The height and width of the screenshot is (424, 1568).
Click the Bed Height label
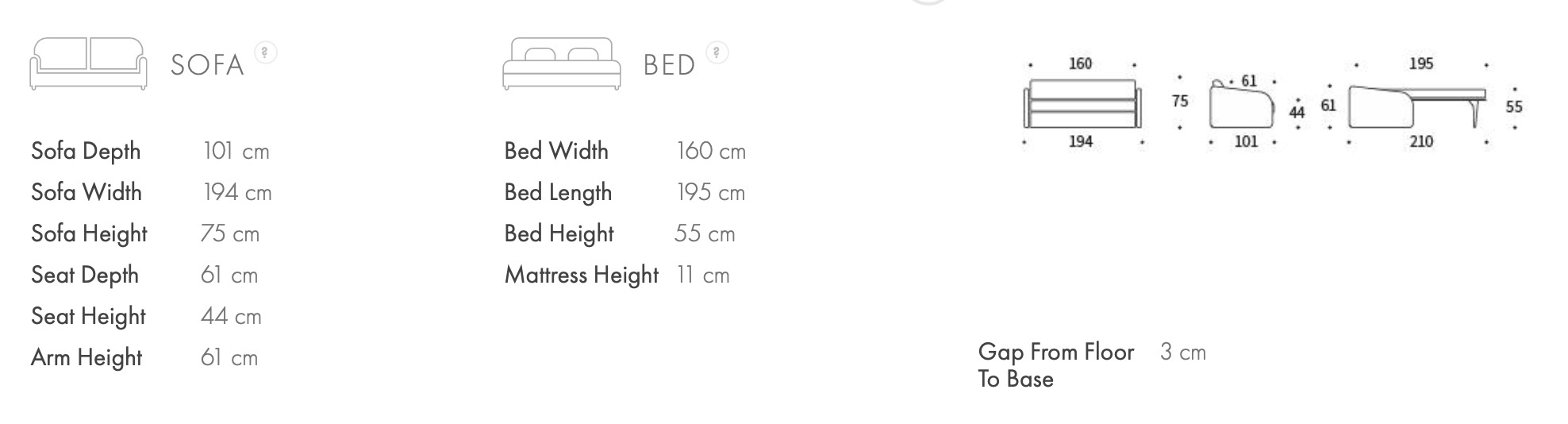coord(559,233)
